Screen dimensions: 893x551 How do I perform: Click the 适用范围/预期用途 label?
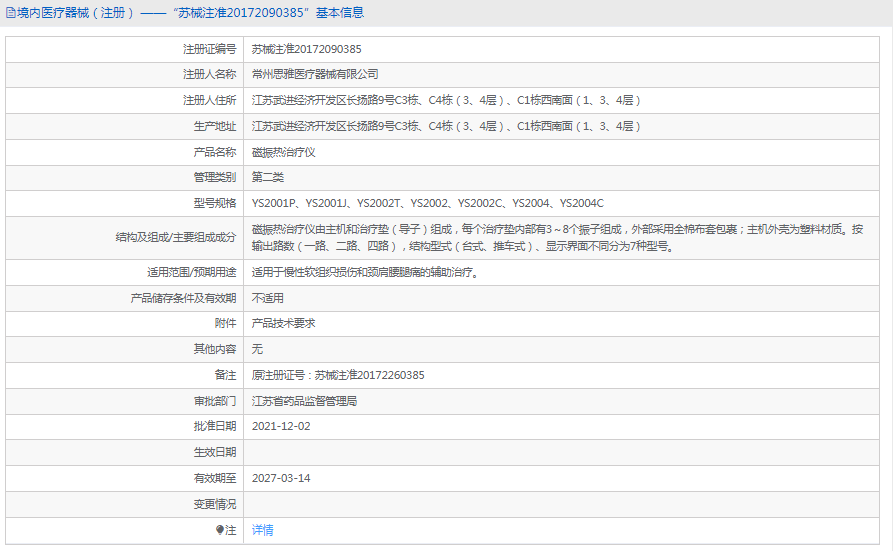click(x=191, y=272)
